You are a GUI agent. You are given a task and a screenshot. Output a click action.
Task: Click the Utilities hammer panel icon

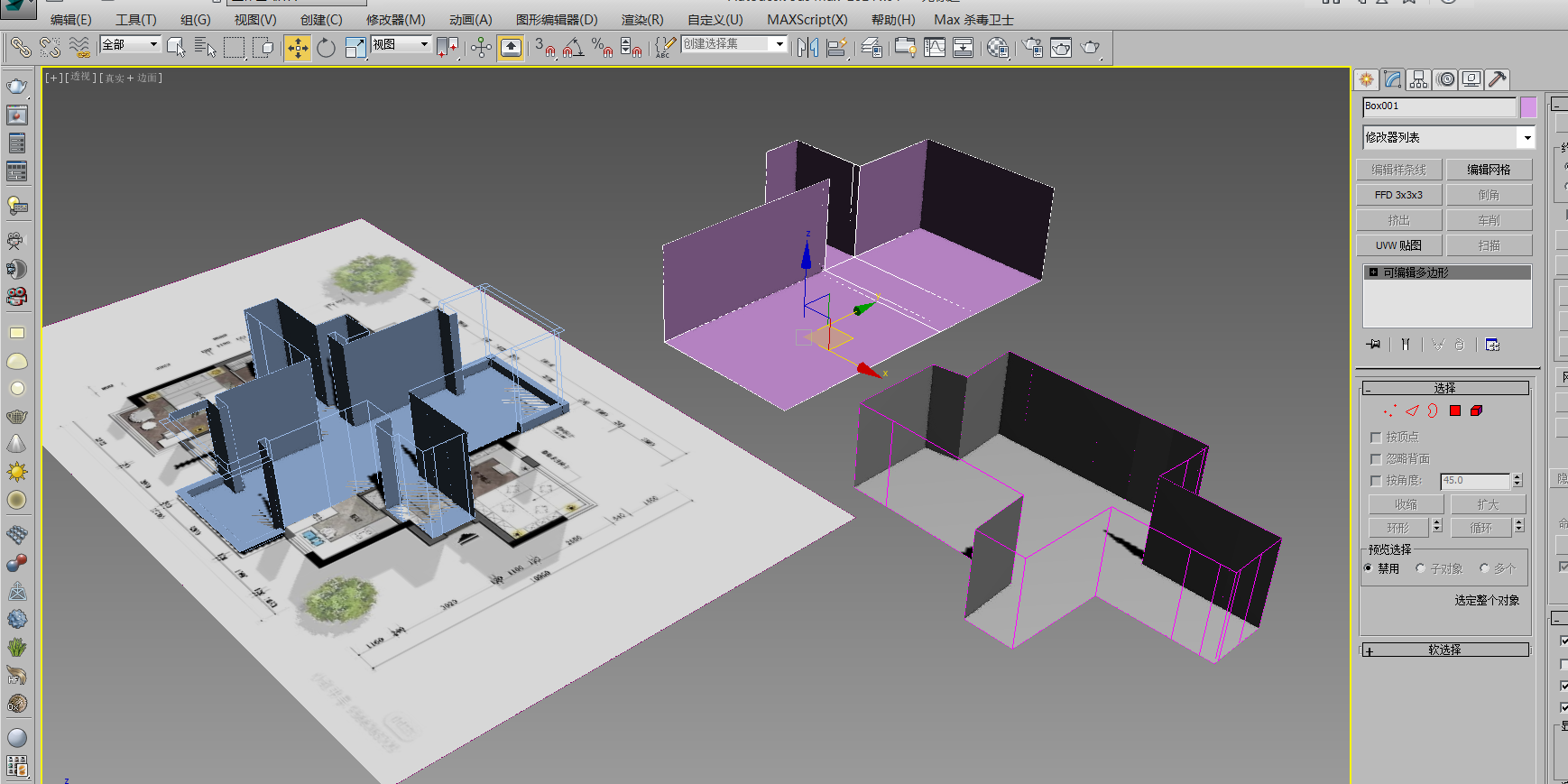pyautogui.click(x=1498, y=79)
